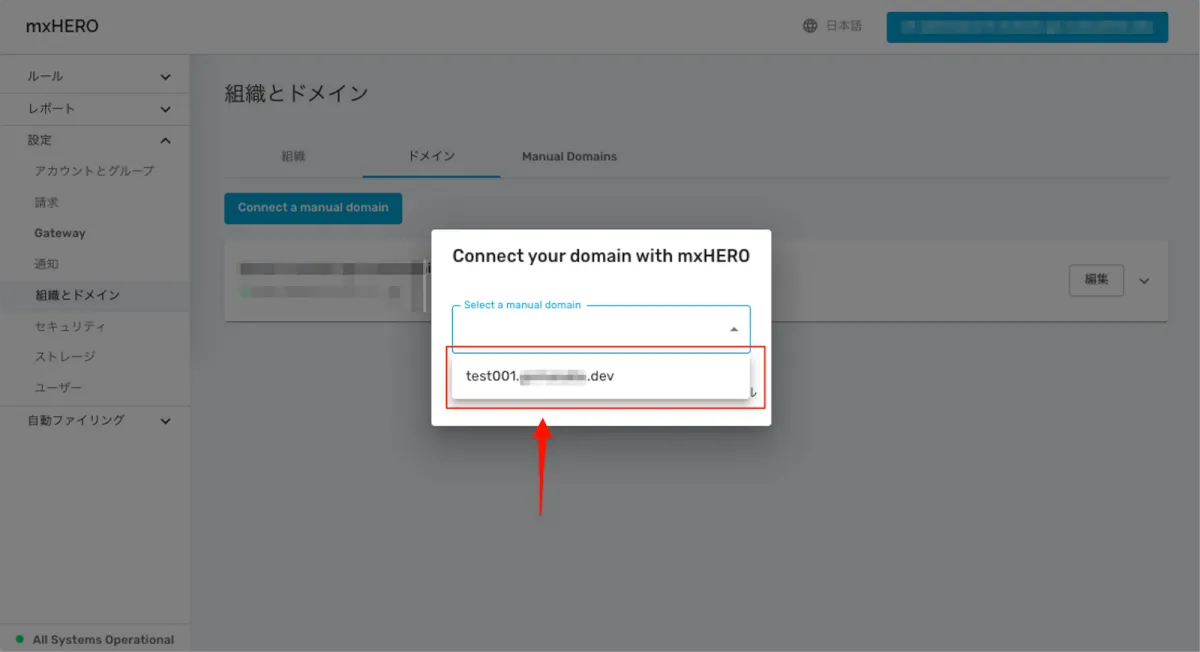
Task: Click blurred account button in header
Action: (1027, 27)
